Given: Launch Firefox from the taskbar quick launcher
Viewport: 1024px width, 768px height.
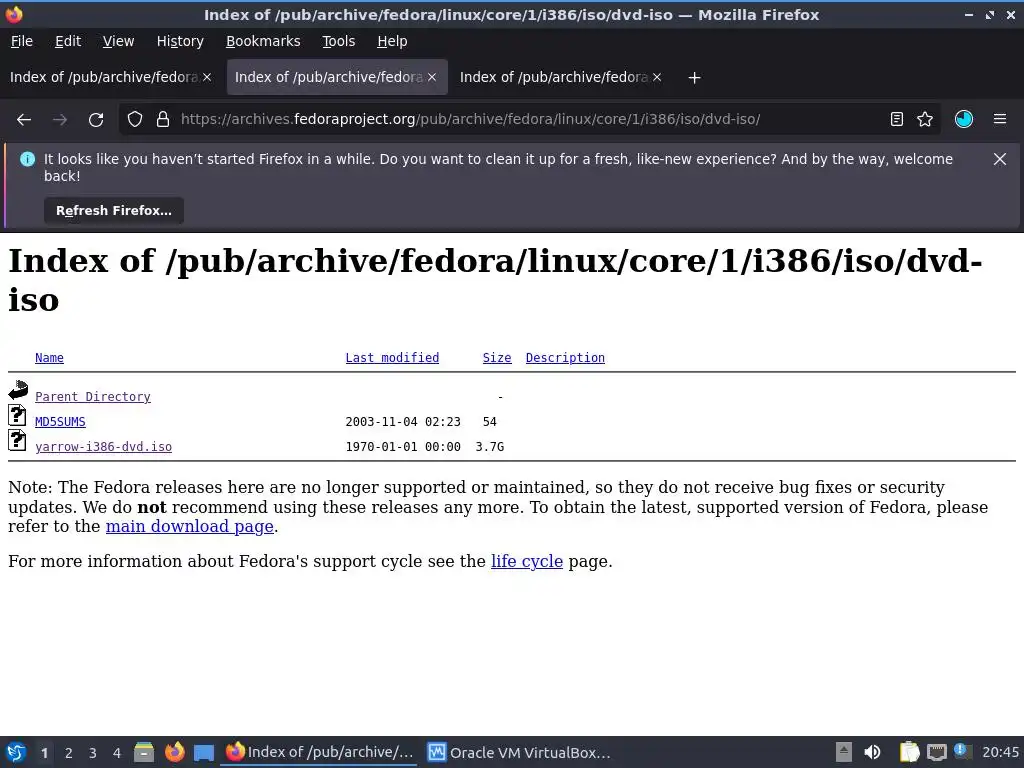Looking at the screenshot, I should click(x=174, y=752).
